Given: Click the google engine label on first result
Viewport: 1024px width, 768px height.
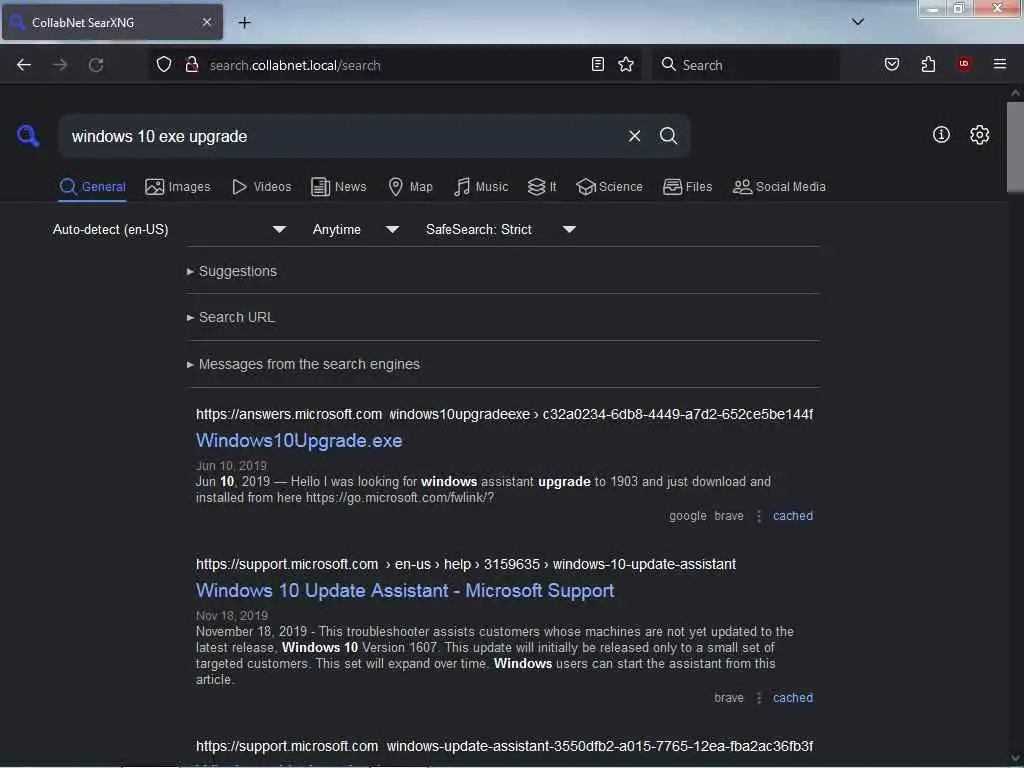Looking at the screenshot, I should click(x=688, y=516).
